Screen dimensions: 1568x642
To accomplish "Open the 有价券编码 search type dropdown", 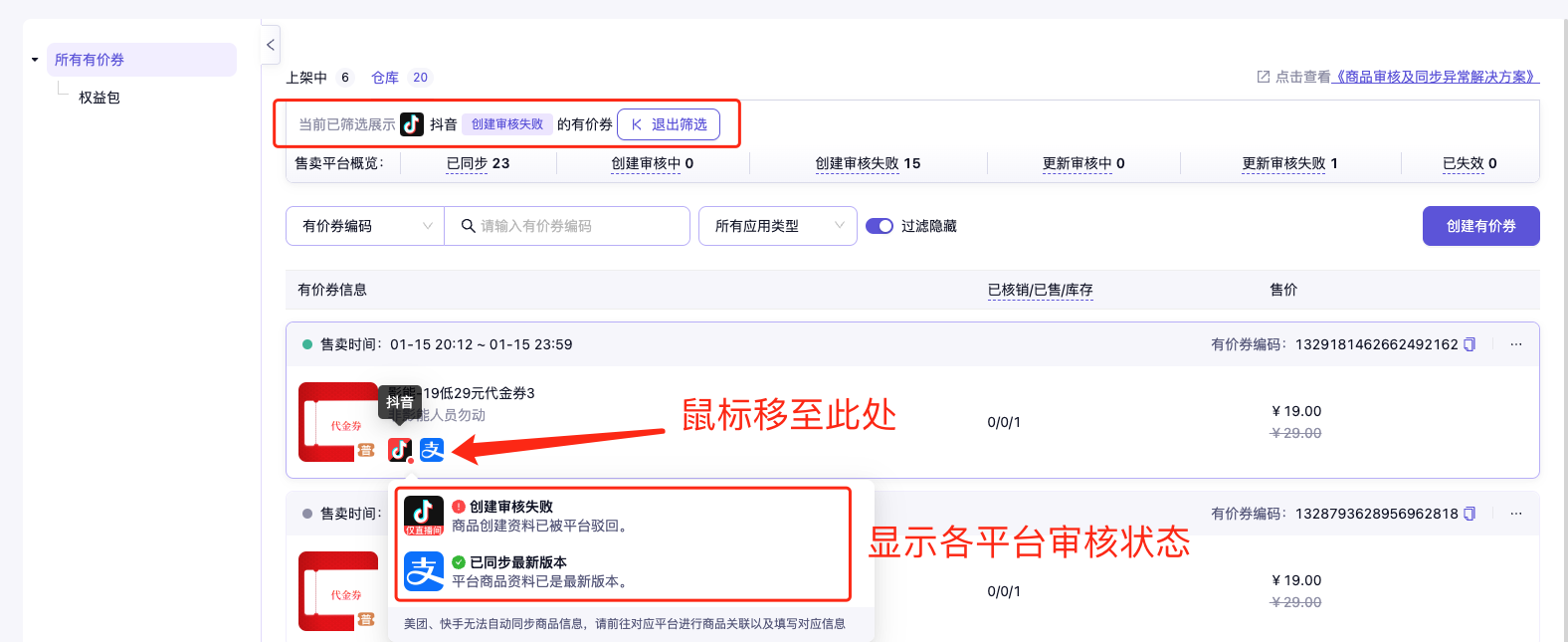I will click(x=364, y=226).
